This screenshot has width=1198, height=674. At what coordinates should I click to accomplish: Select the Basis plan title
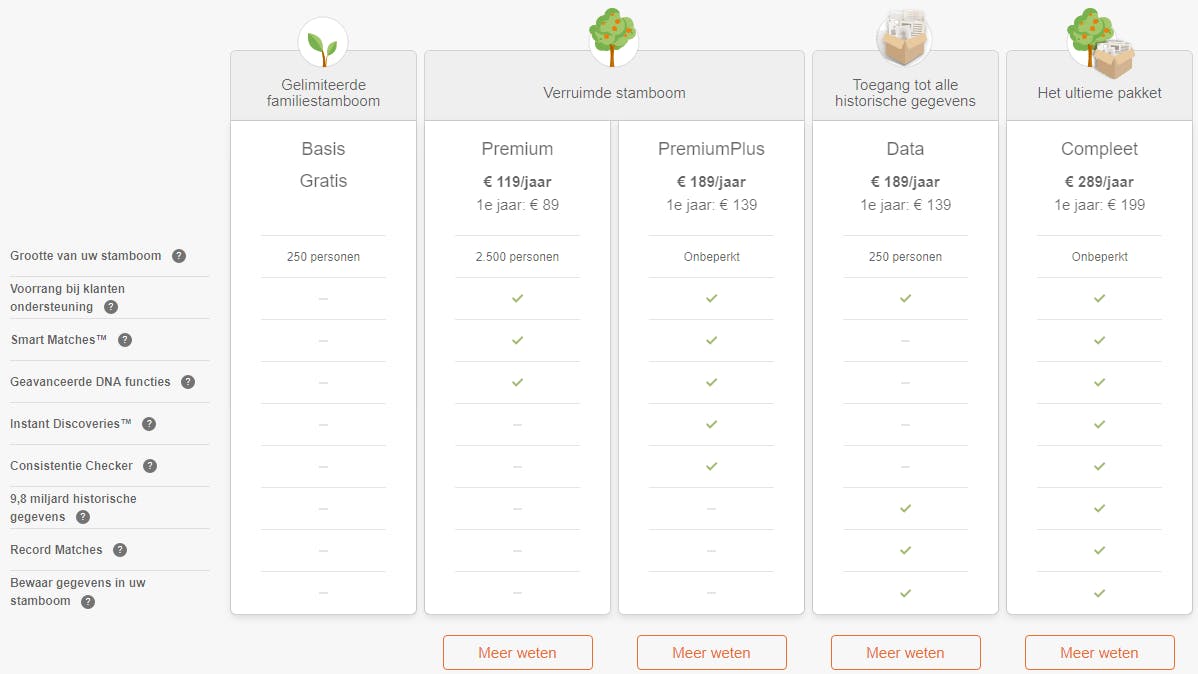pos(323,149)
